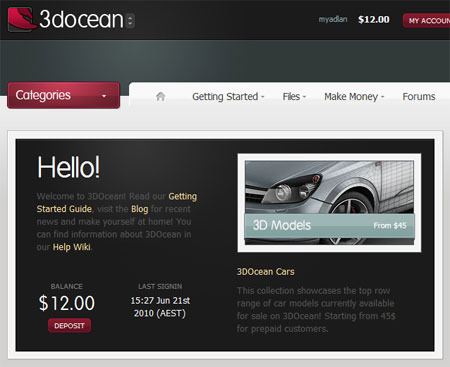Open the 3D Models car thumbnail
The width and height of the screenshot is (450, 367).
point(329,203)
